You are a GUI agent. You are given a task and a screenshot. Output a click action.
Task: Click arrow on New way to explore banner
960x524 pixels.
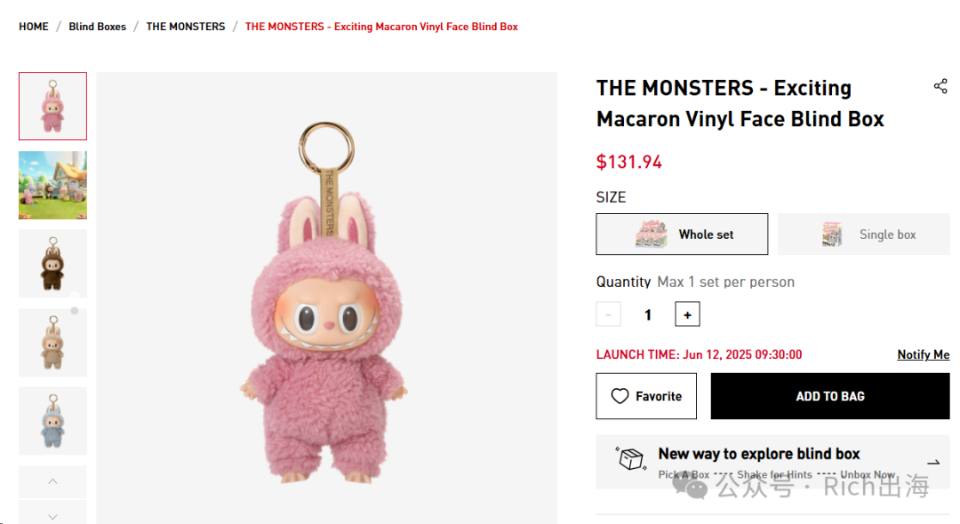933,462
